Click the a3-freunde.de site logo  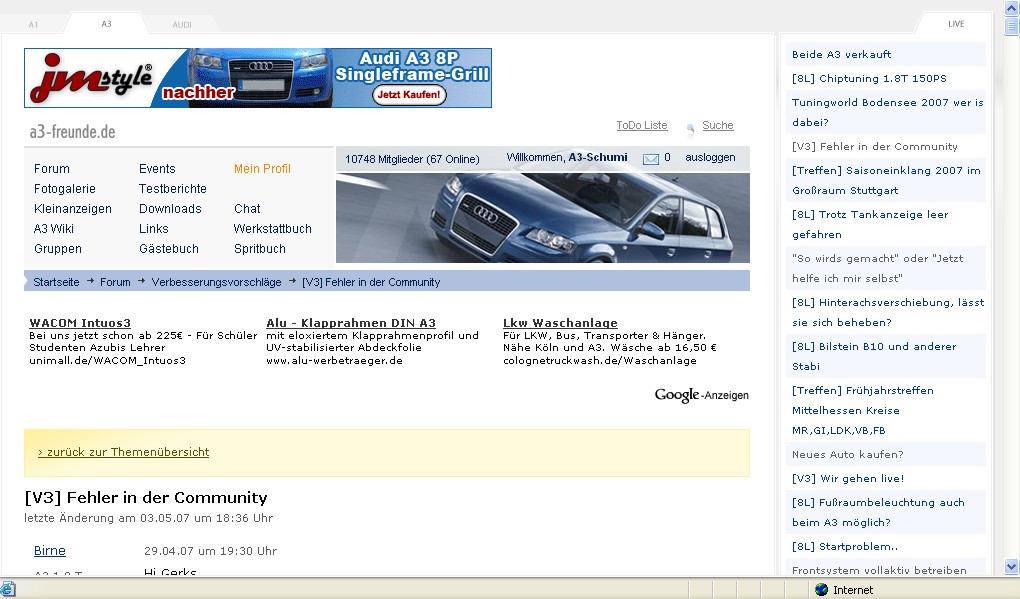(x=72, y=132)
